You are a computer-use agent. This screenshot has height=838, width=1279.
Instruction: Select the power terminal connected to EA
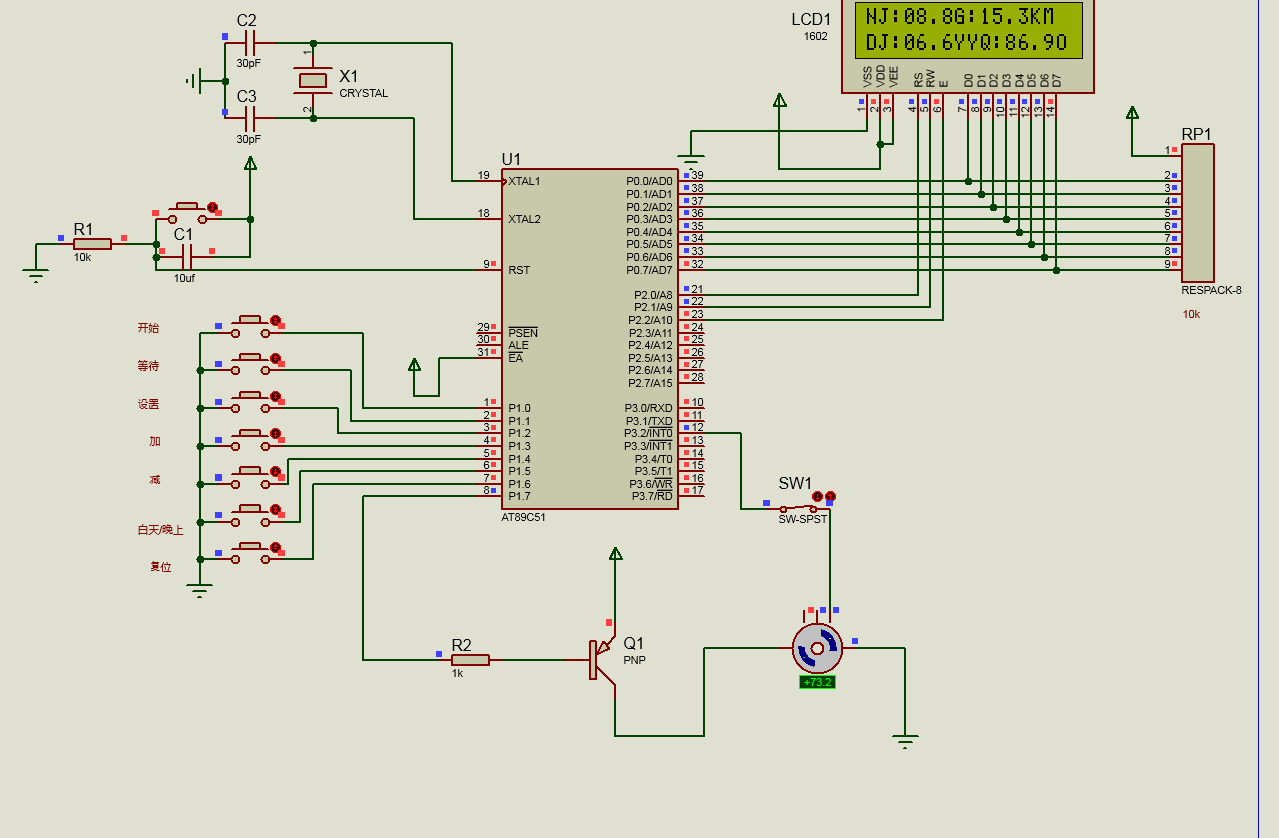pyautogui.click(x=415, y=364)
